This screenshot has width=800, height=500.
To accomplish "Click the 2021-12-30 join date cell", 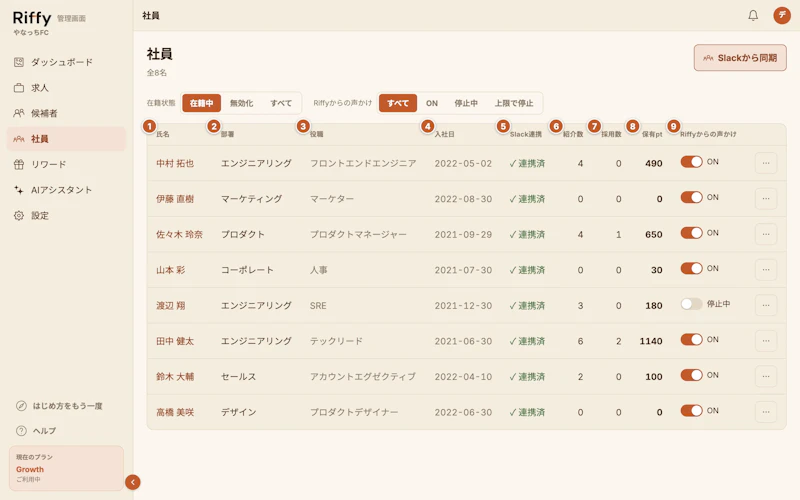I will 463,306.
